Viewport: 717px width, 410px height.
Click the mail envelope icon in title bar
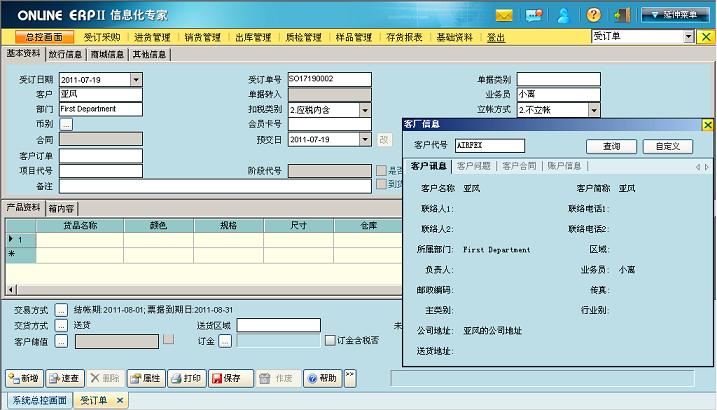click(x=504, y=15)
